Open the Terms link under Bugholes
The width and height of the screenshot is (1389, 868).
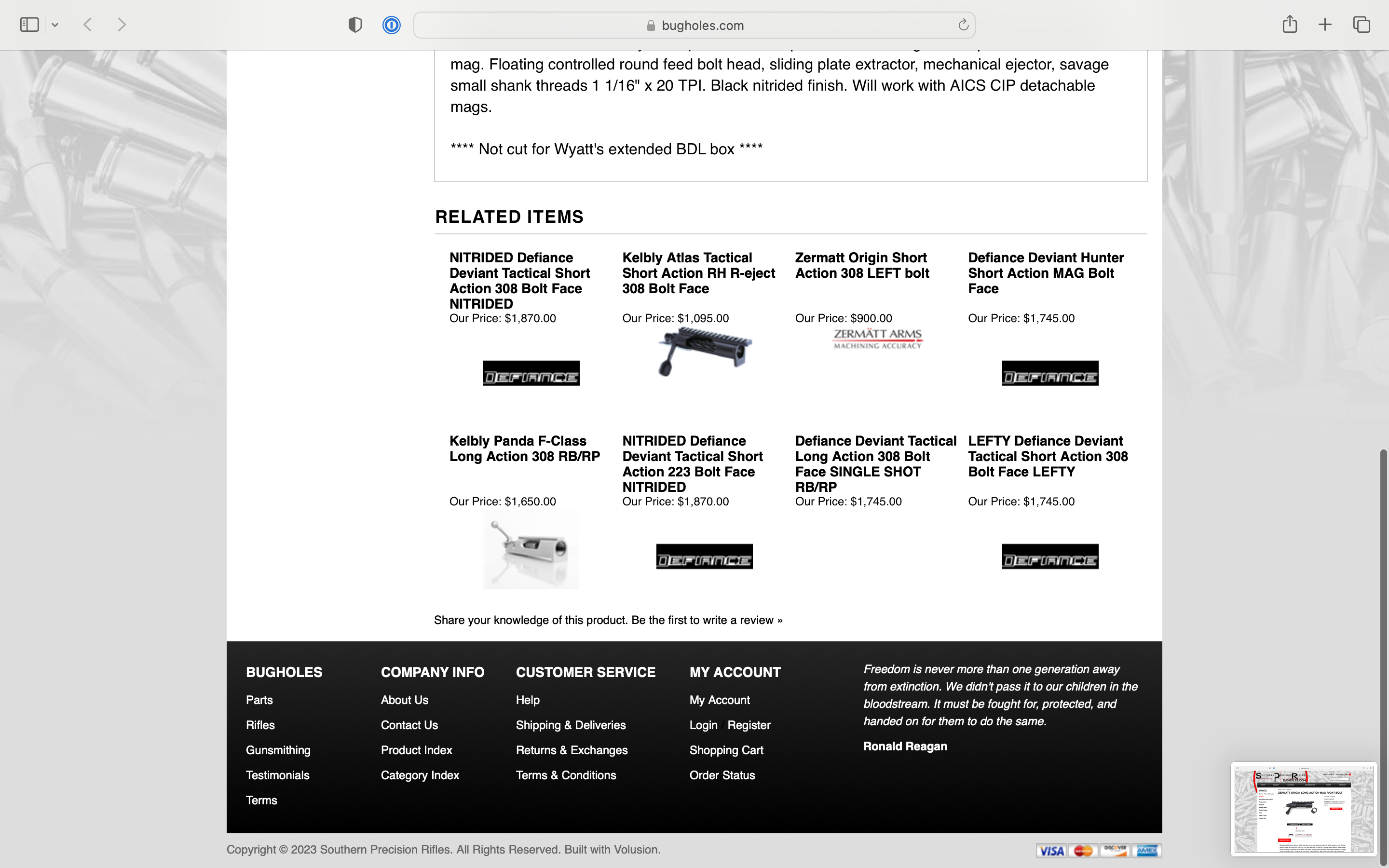[261, 800]
